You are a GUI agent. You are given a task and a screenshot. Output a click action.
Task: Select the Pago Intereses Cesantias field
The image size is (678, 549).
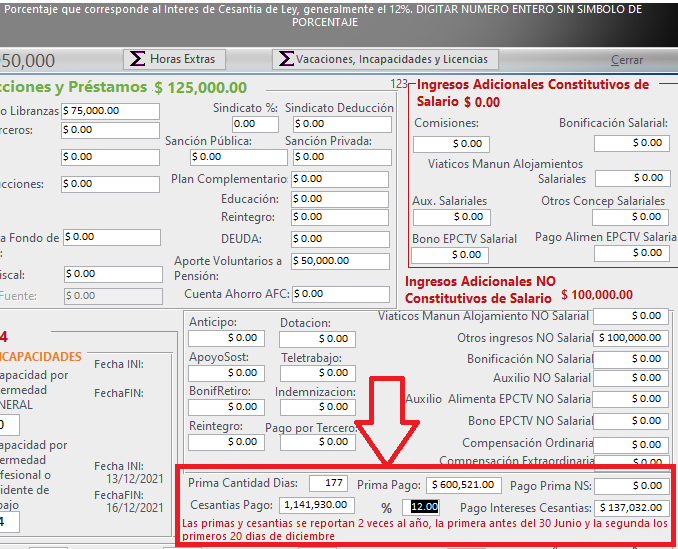pos(631,507)
